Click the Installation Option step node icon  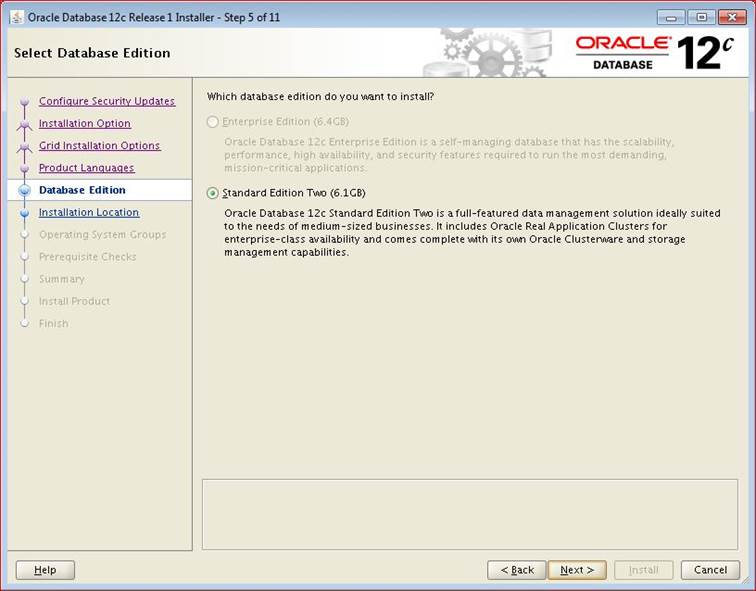[24, 124]
